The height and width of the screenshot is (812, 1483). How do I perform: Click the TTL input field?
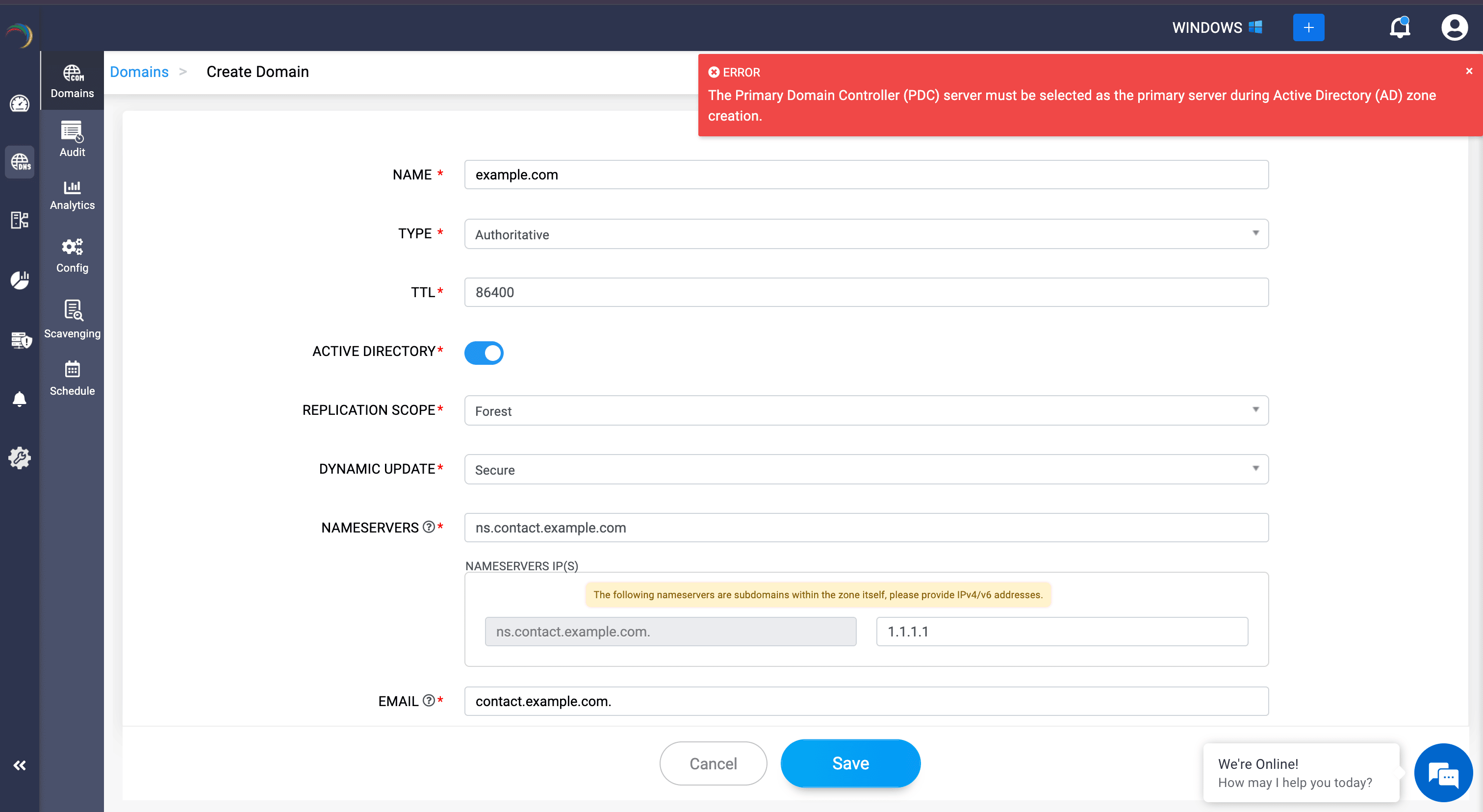click(866, 292)
